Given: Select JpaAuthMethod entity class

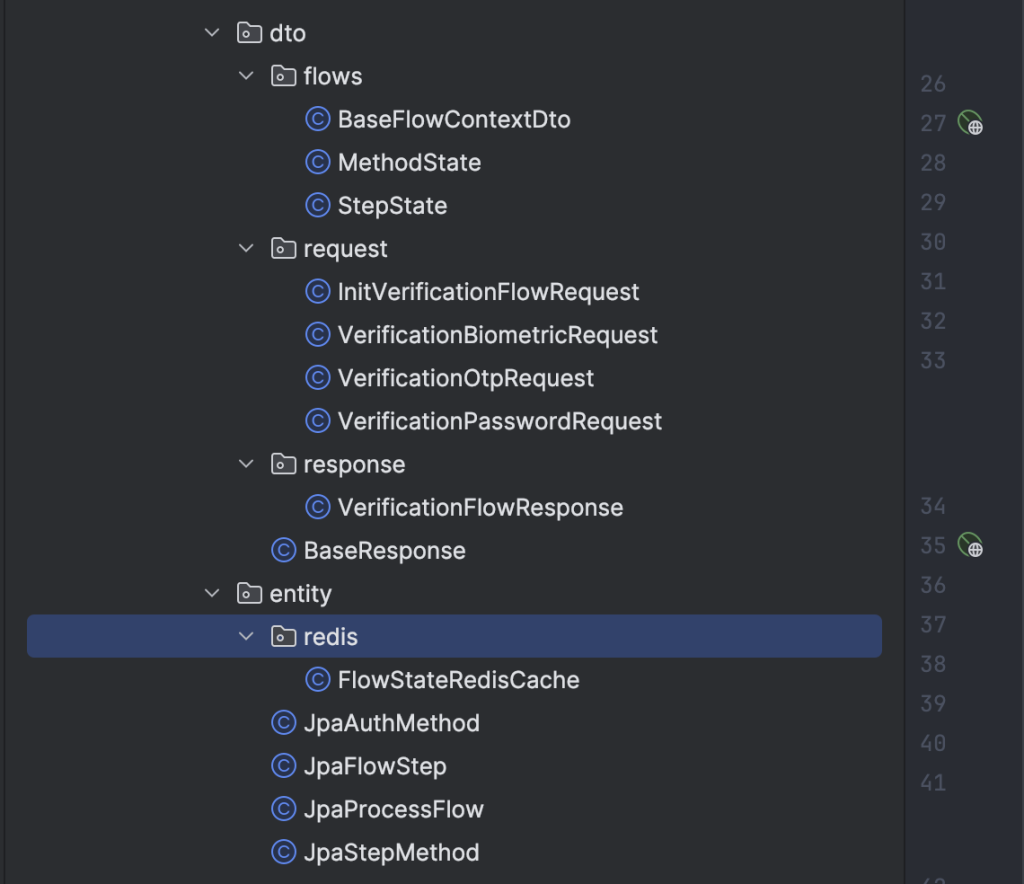Looking at the screenshot, I should tap(392, 723).
